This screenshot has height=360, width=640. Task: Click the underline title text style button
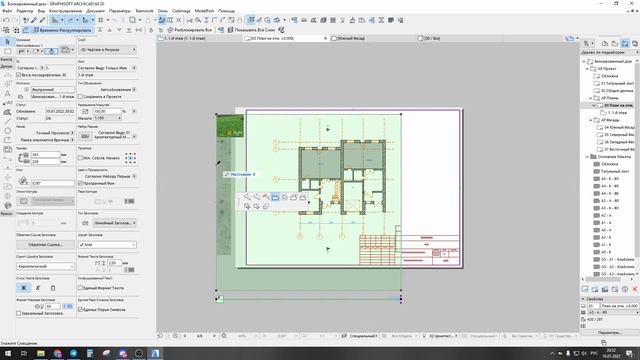(53, 288)
